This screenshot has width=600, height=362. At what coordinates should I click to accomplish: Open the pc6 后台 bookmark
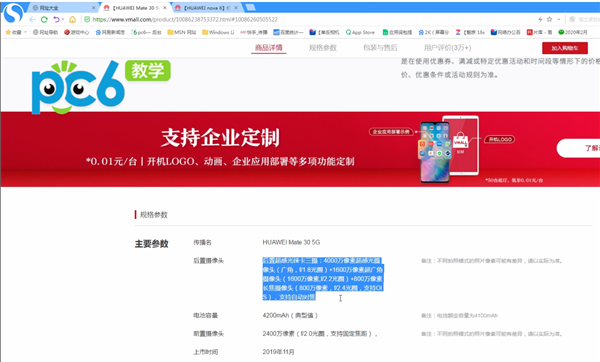click(x=146, y=32)
